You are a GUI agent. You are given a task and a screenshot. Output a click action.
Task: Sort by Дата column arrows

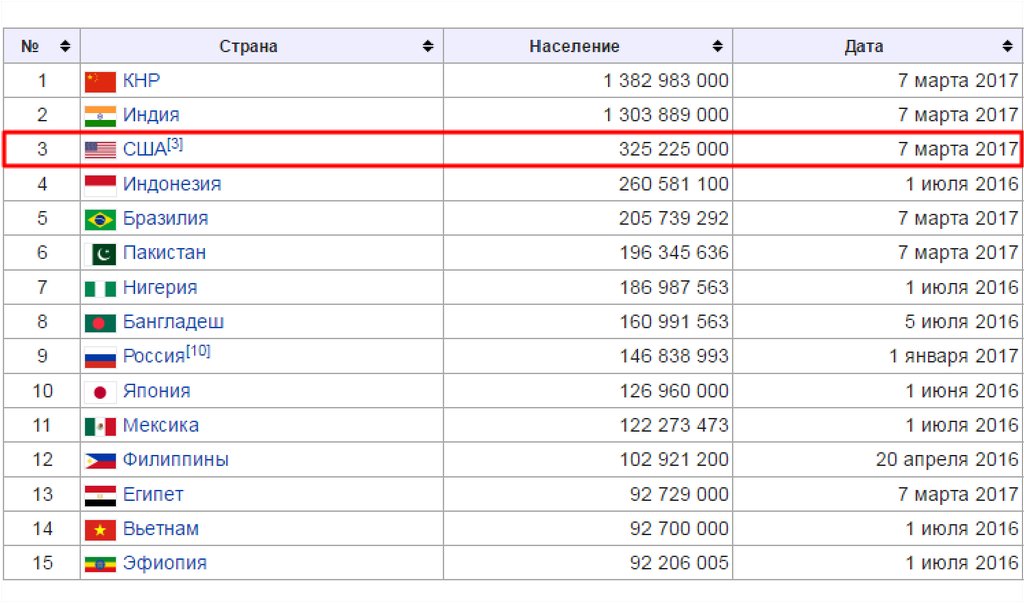pos(1007,46)
